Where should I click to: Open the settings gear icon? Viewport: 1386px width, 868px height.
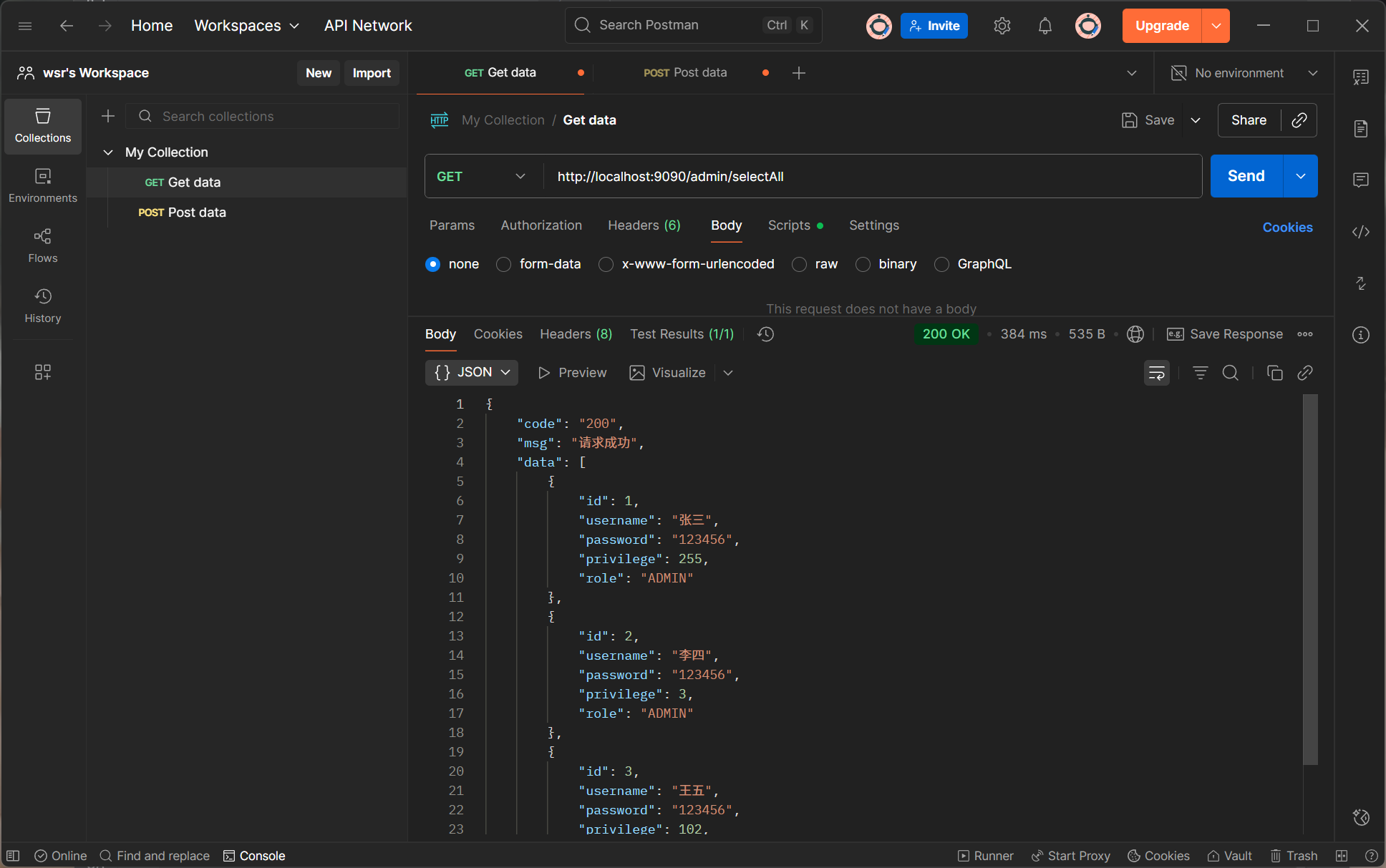1002,26
